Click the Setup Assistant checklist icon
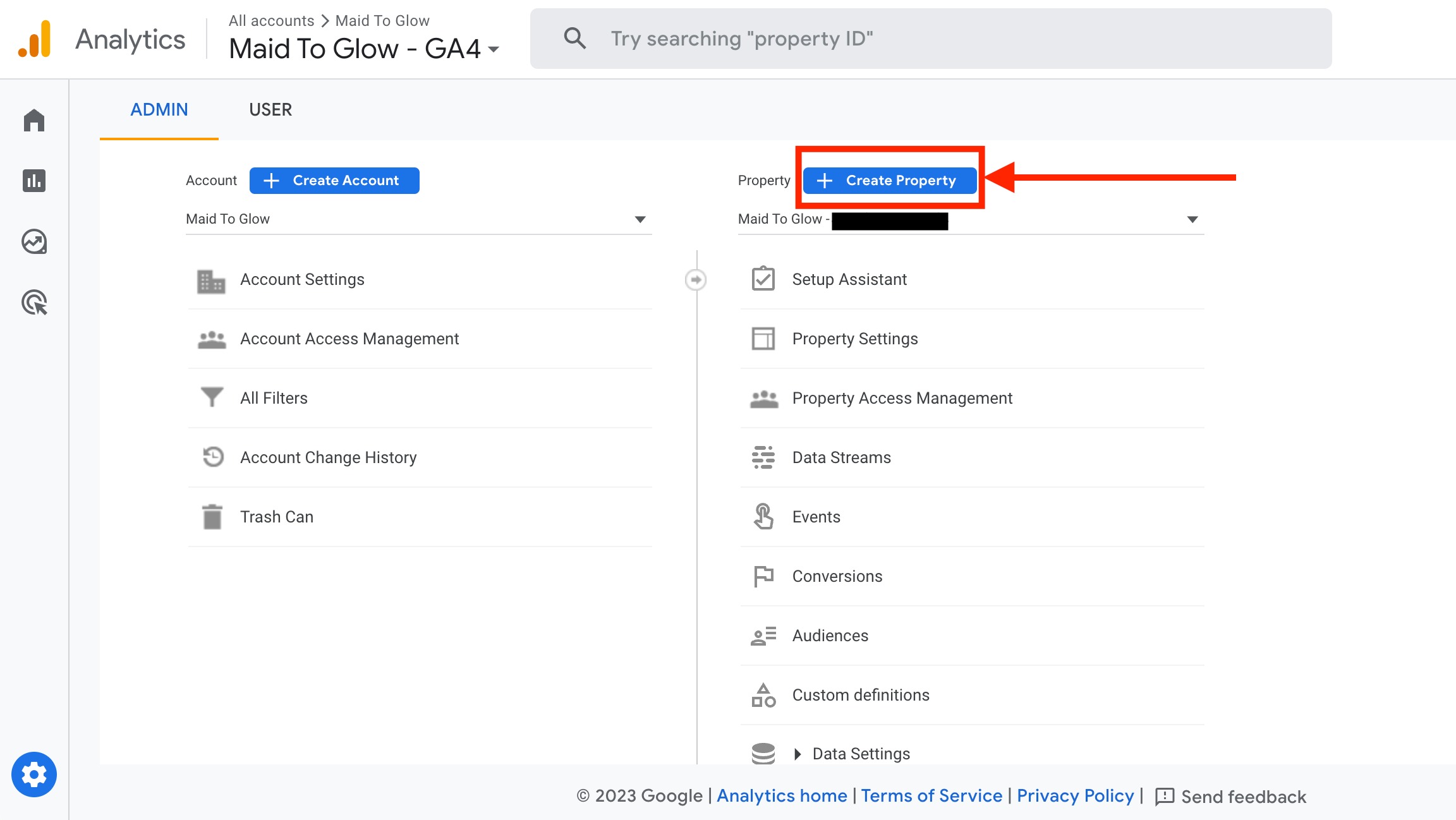1456x820 pixels. click(763, 279)
